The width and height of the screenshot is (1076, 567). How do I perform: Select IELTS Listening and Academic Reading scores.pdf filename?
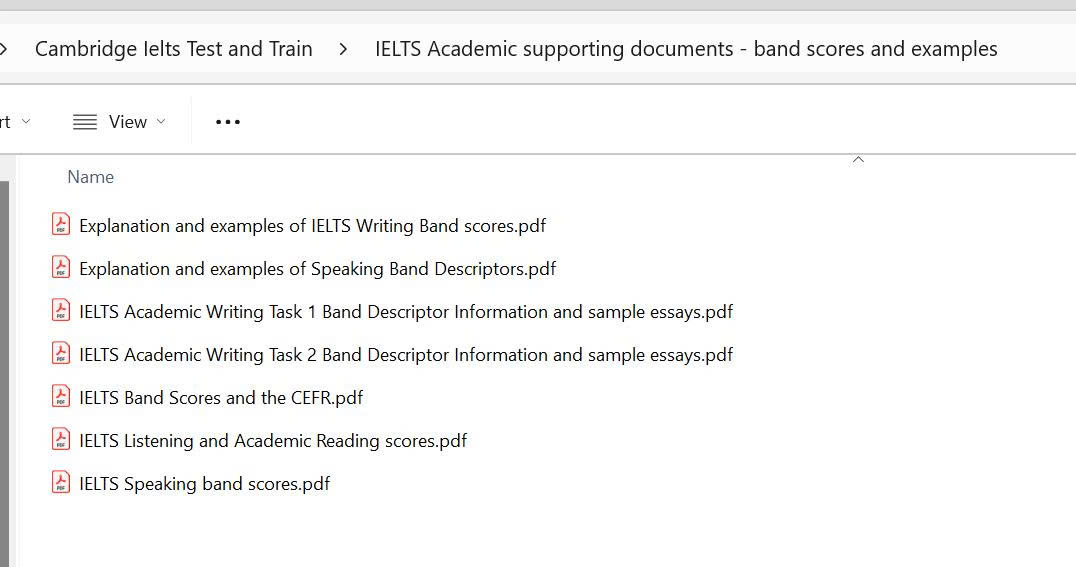(273, 440)
